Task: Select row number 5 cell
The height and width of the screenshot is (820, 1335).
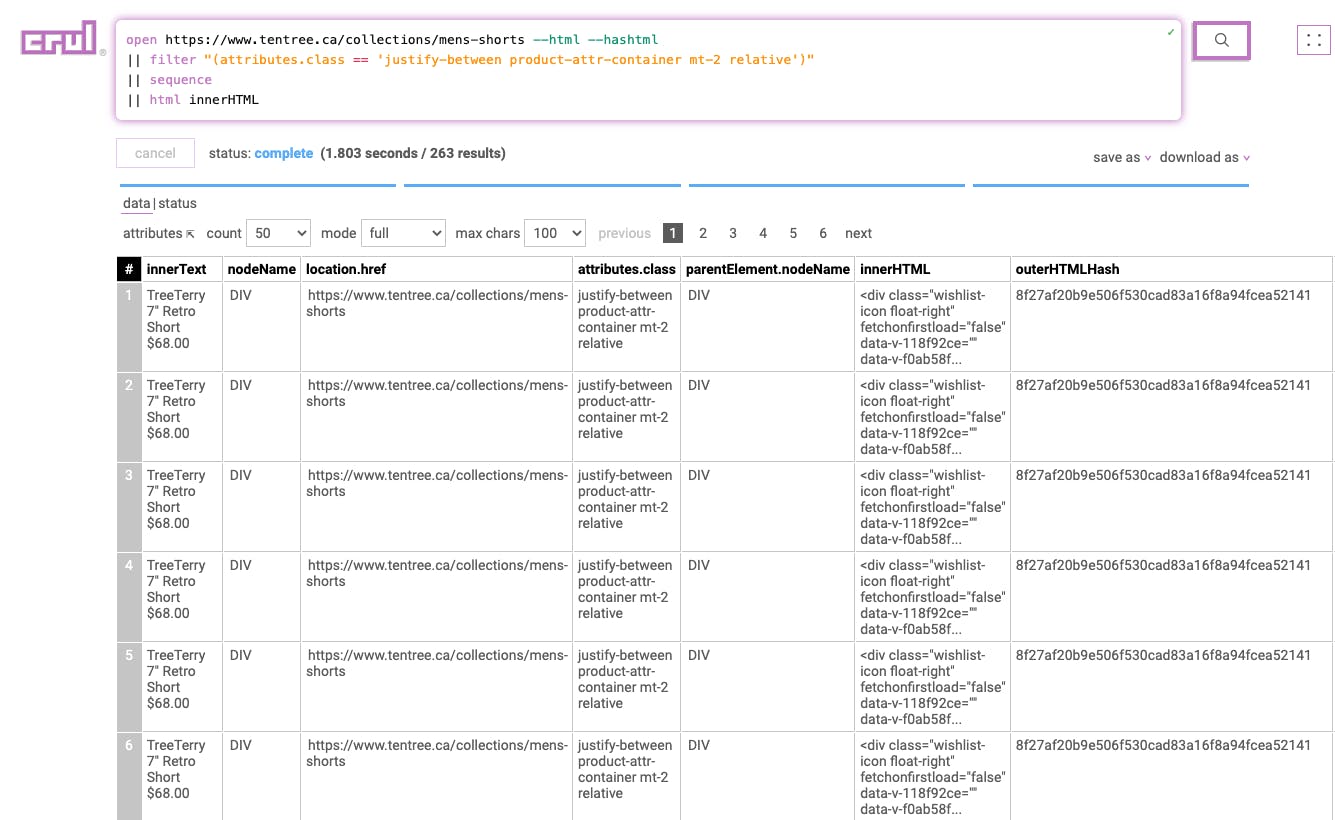Action: (129, 686)
